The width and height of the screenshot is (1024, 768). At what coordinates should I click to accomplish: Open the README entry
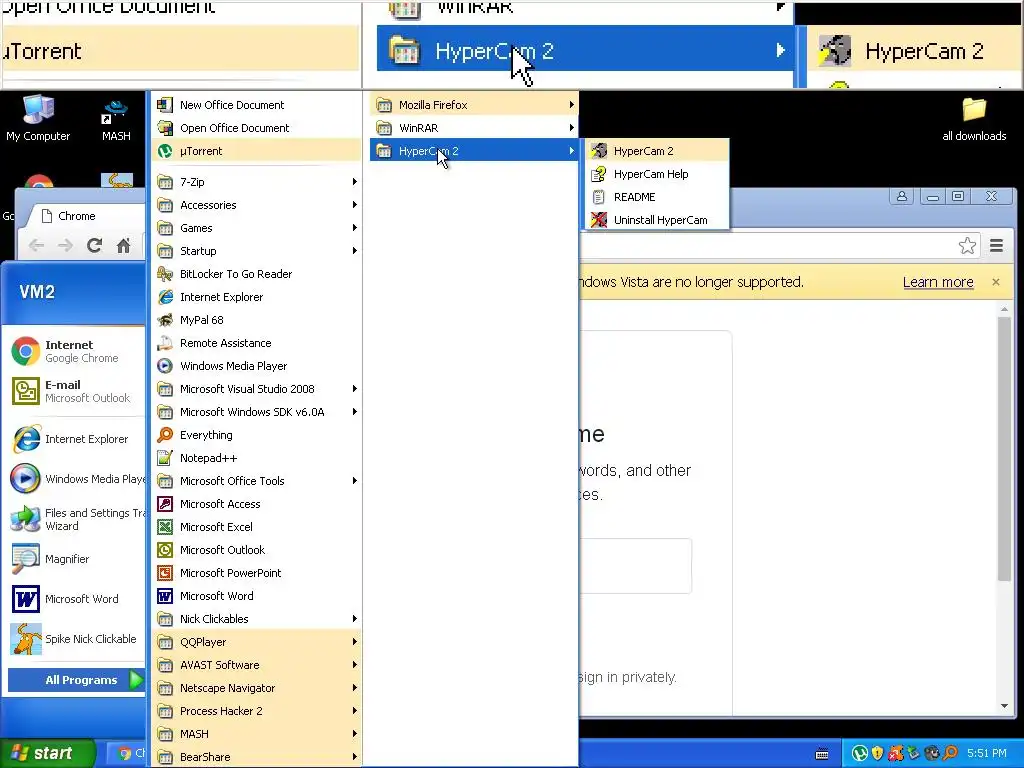pyautogui.click(x=656, y=197)
